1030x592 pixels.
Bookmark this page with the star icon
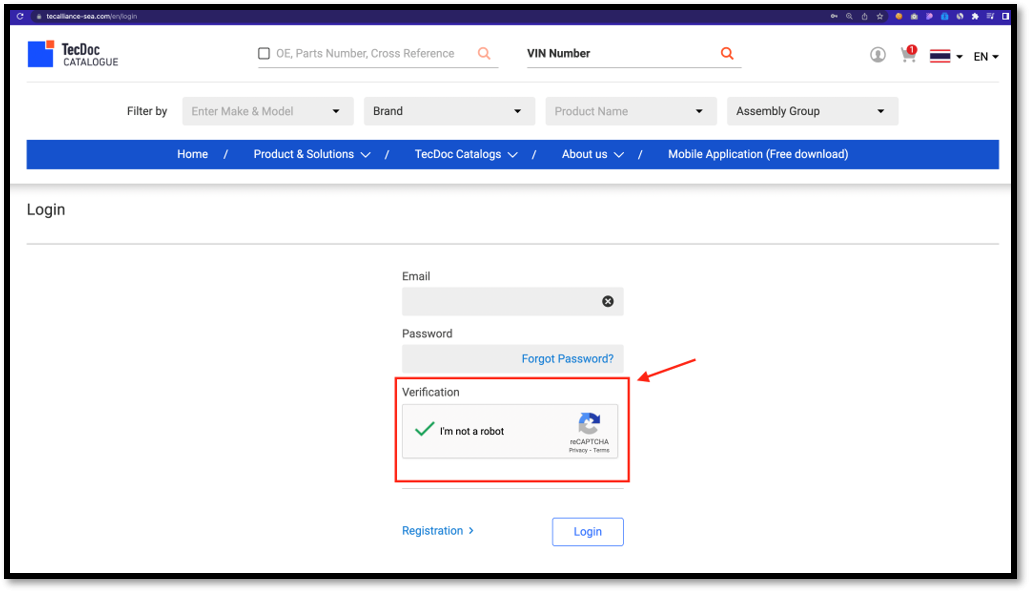point(880,16)
